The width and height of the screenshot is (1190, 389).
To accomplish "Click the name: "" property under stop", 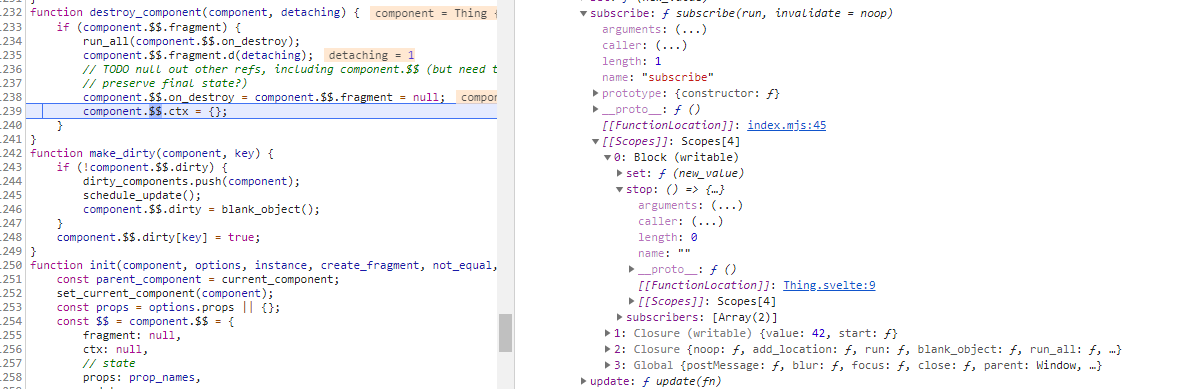I will pyautogui.click(x=665, y=253).
